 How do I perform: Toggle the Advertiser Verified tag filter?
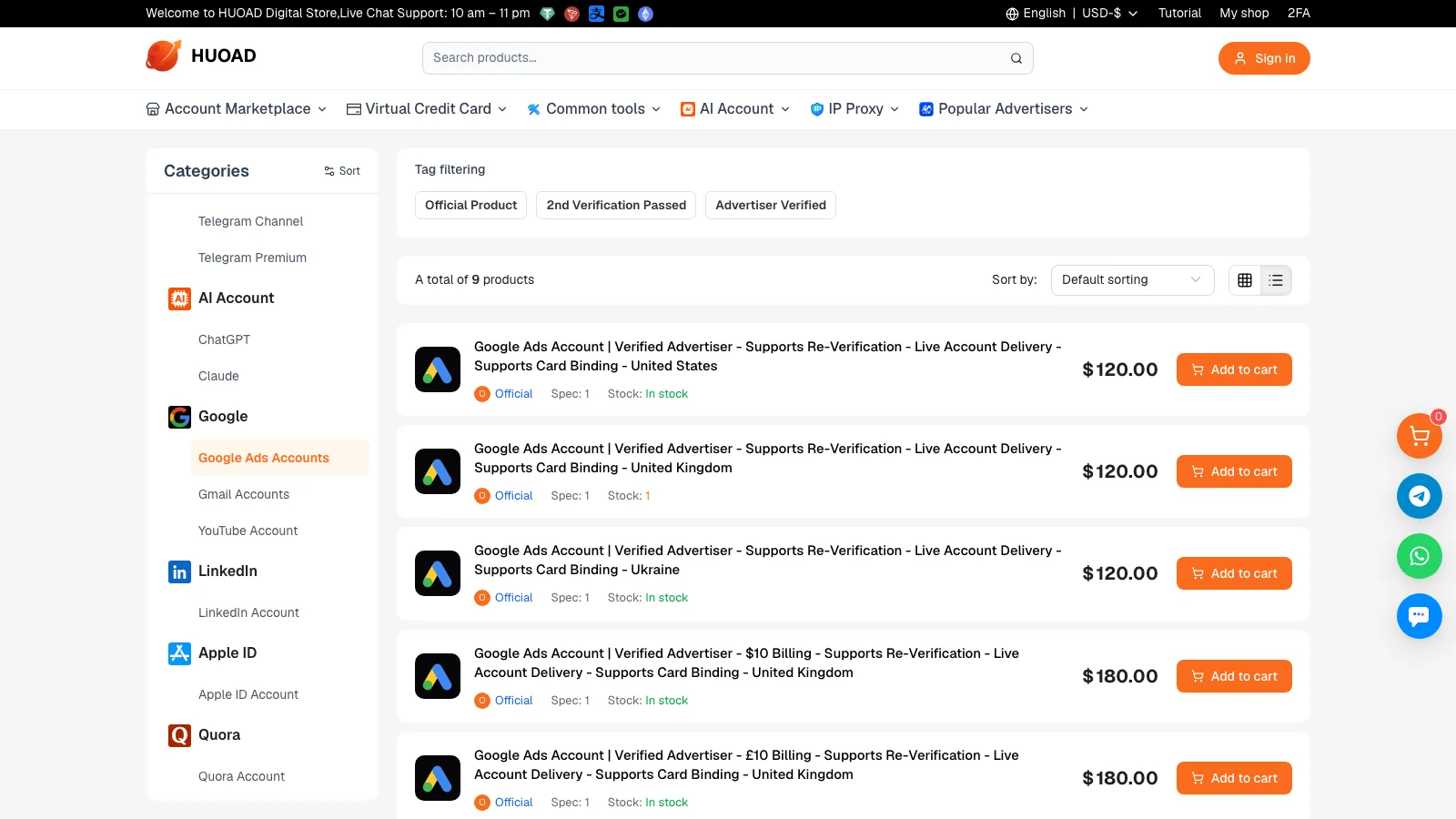[771, 206]
